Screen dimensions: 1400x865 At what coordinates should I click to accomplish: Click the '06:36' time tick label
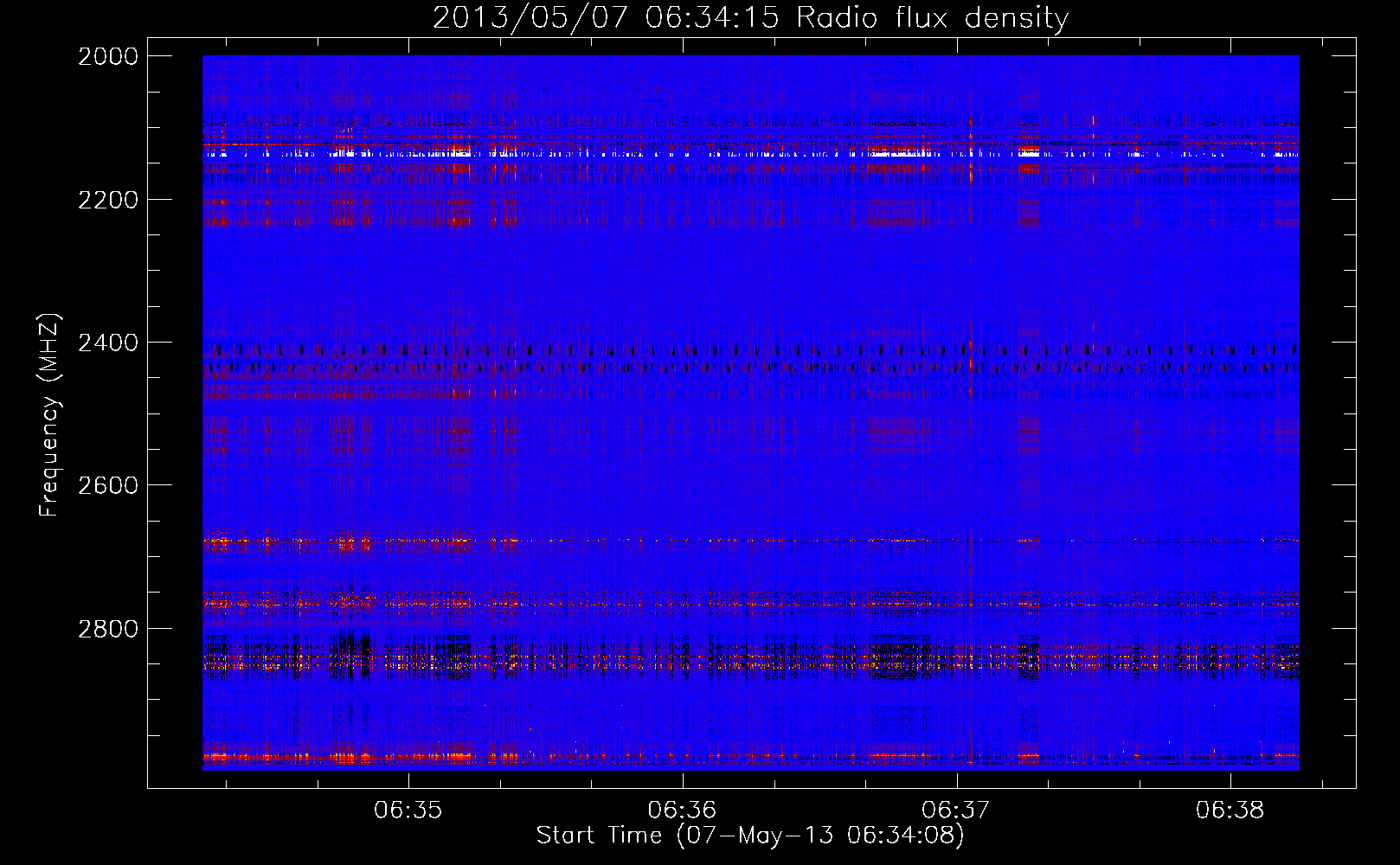[683, 811]
